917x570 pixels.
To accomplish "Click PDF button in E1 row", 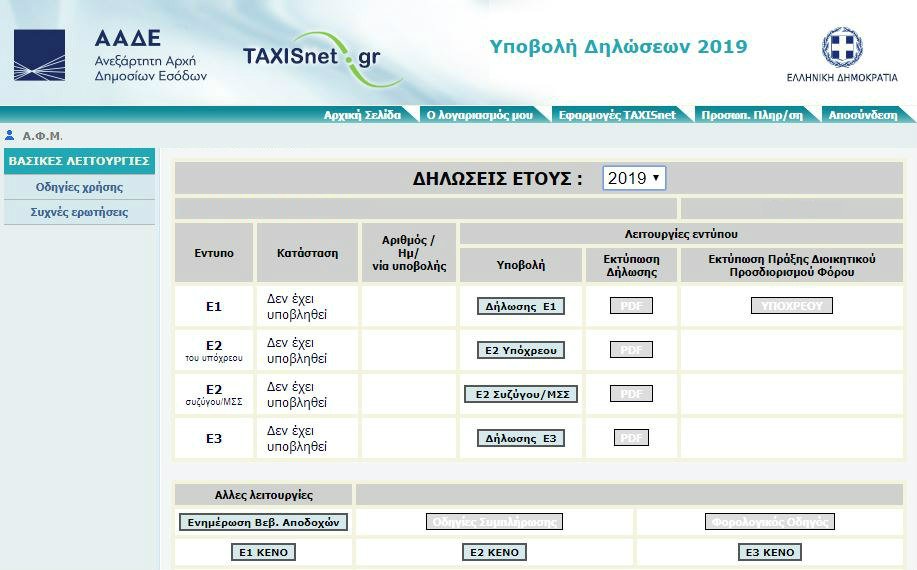I will [x=631, y=306].
